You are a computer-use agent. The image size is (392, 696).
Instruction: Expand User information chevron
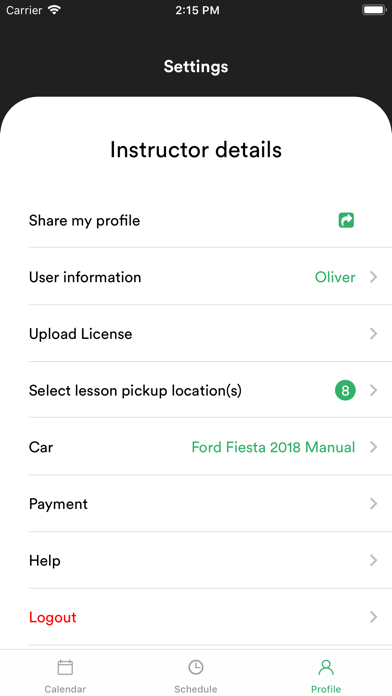373,277
